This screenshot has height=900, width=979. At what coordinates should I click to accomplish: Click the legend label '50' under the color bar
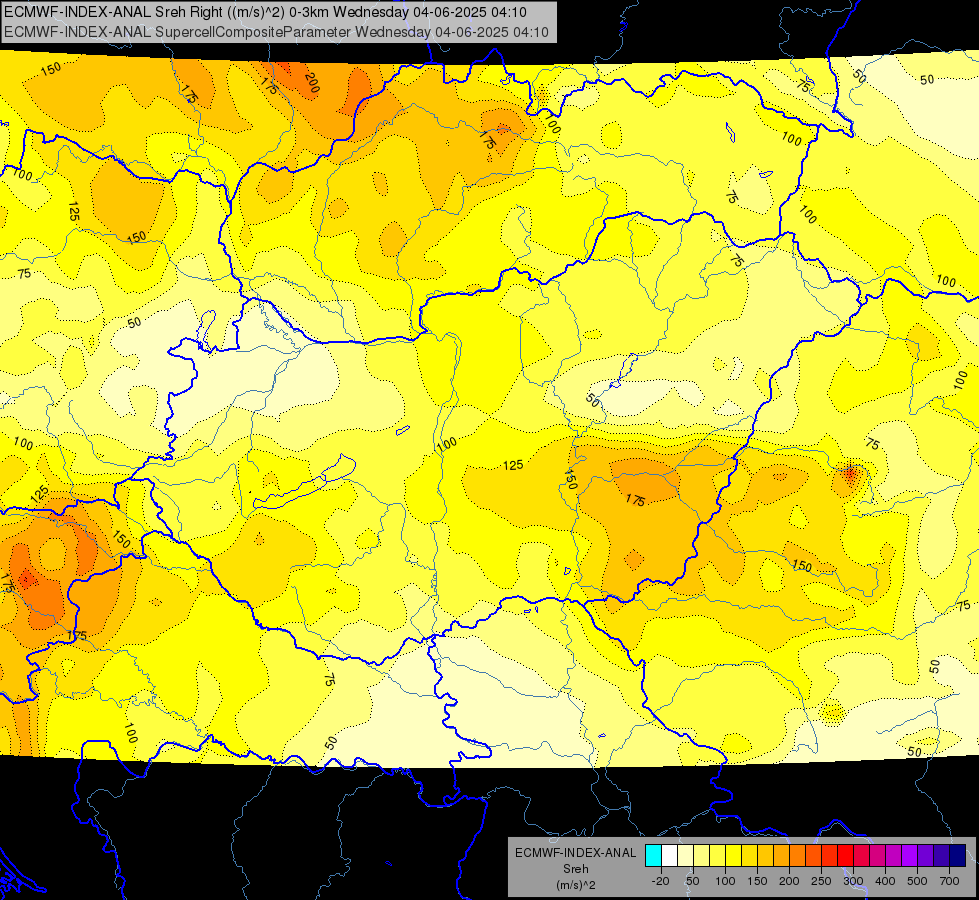692,881
